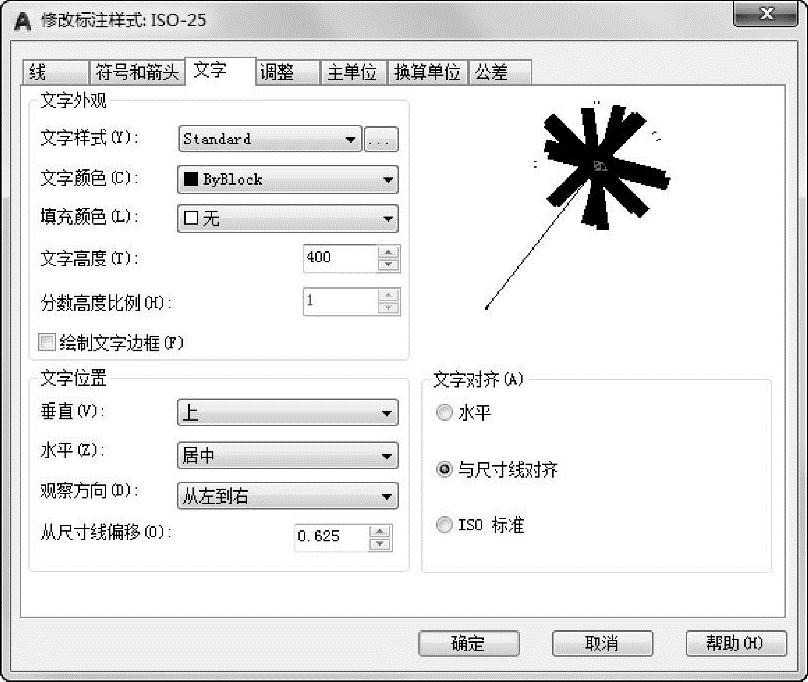Screen dimensions: 808x682
Task: Increase text height with up spinner arrow
Action: click(389, 252)
